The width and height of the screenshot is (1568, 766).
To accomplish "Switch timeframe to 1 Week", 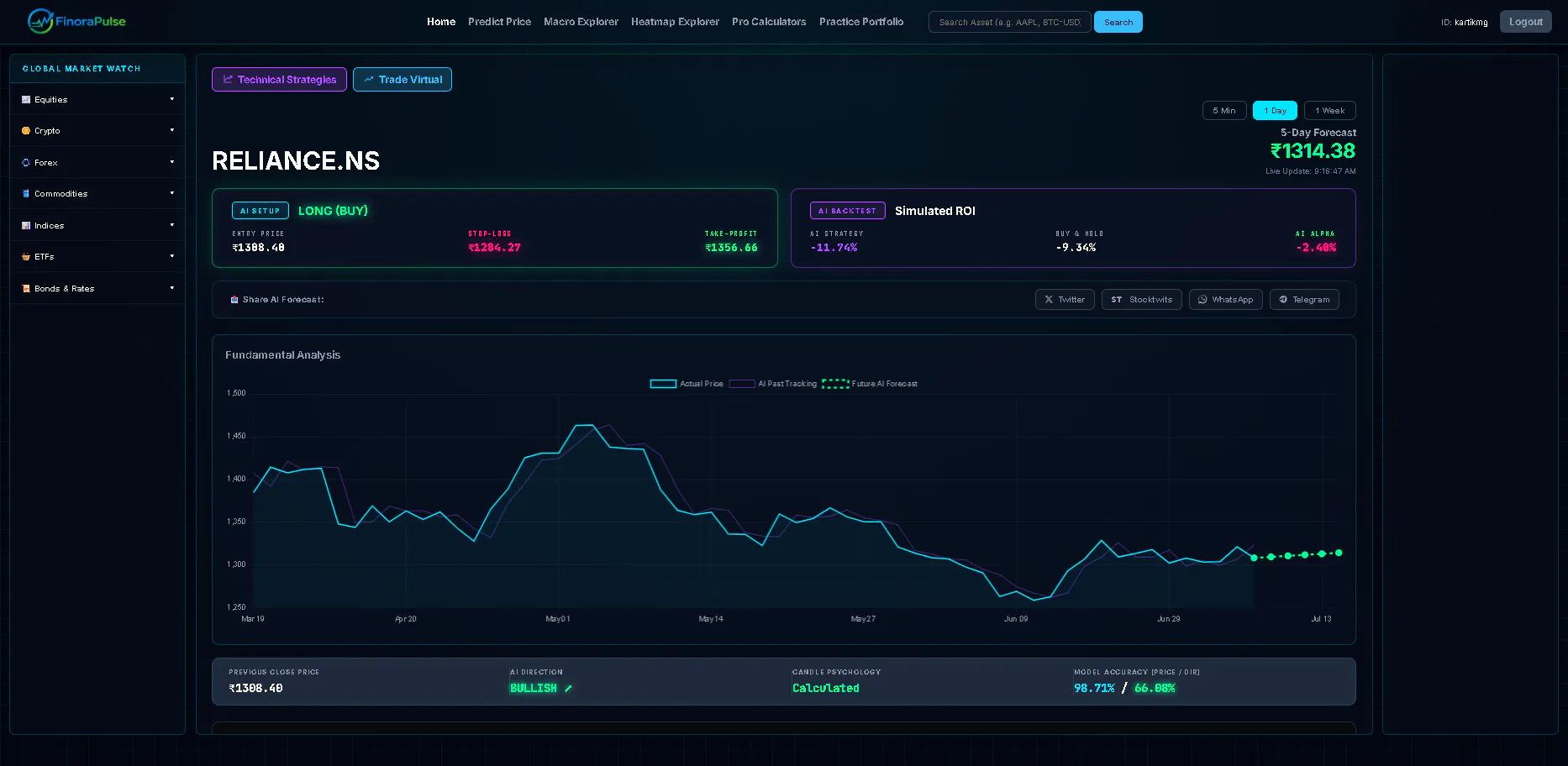I will tap(1329, 111).
